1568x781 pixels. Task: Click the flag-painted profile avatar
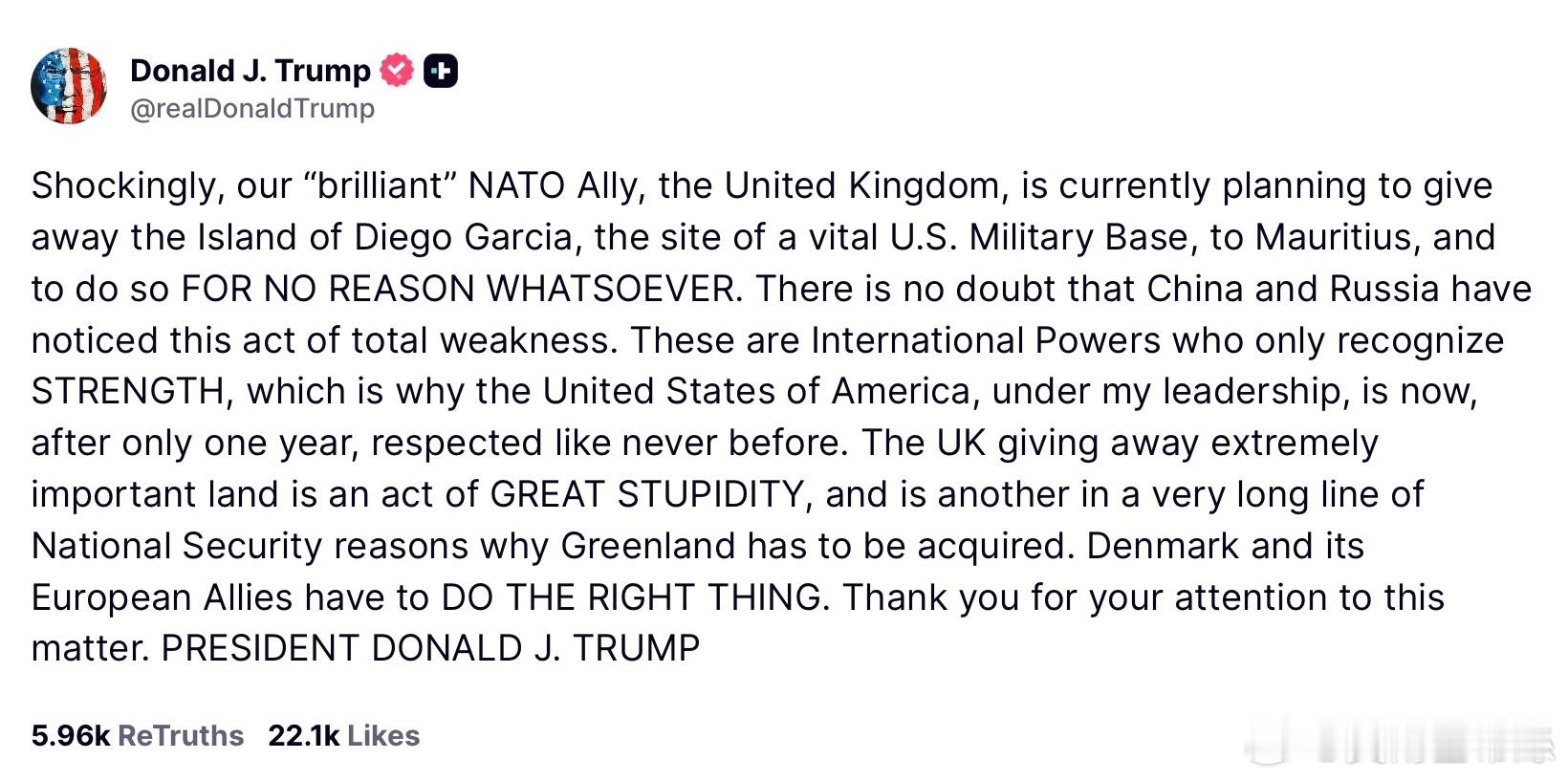(x=69, y=86)
